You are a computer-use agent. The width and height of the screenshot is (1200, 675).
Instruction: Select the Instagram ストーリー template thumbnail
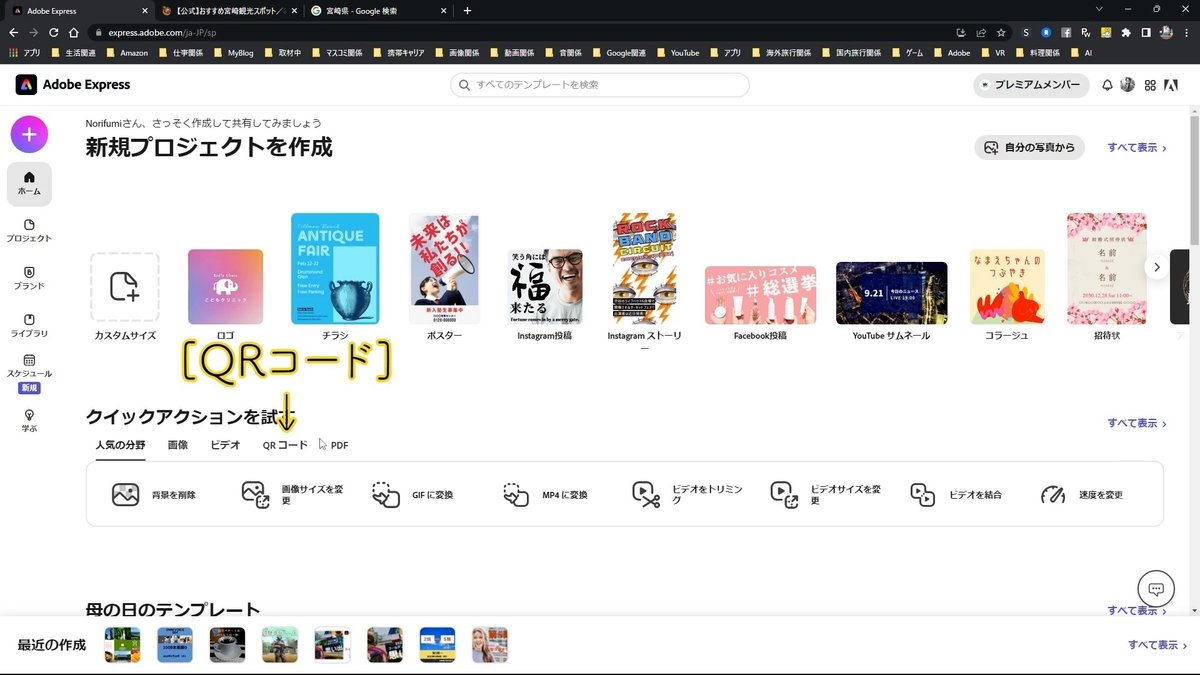(644, 269)
